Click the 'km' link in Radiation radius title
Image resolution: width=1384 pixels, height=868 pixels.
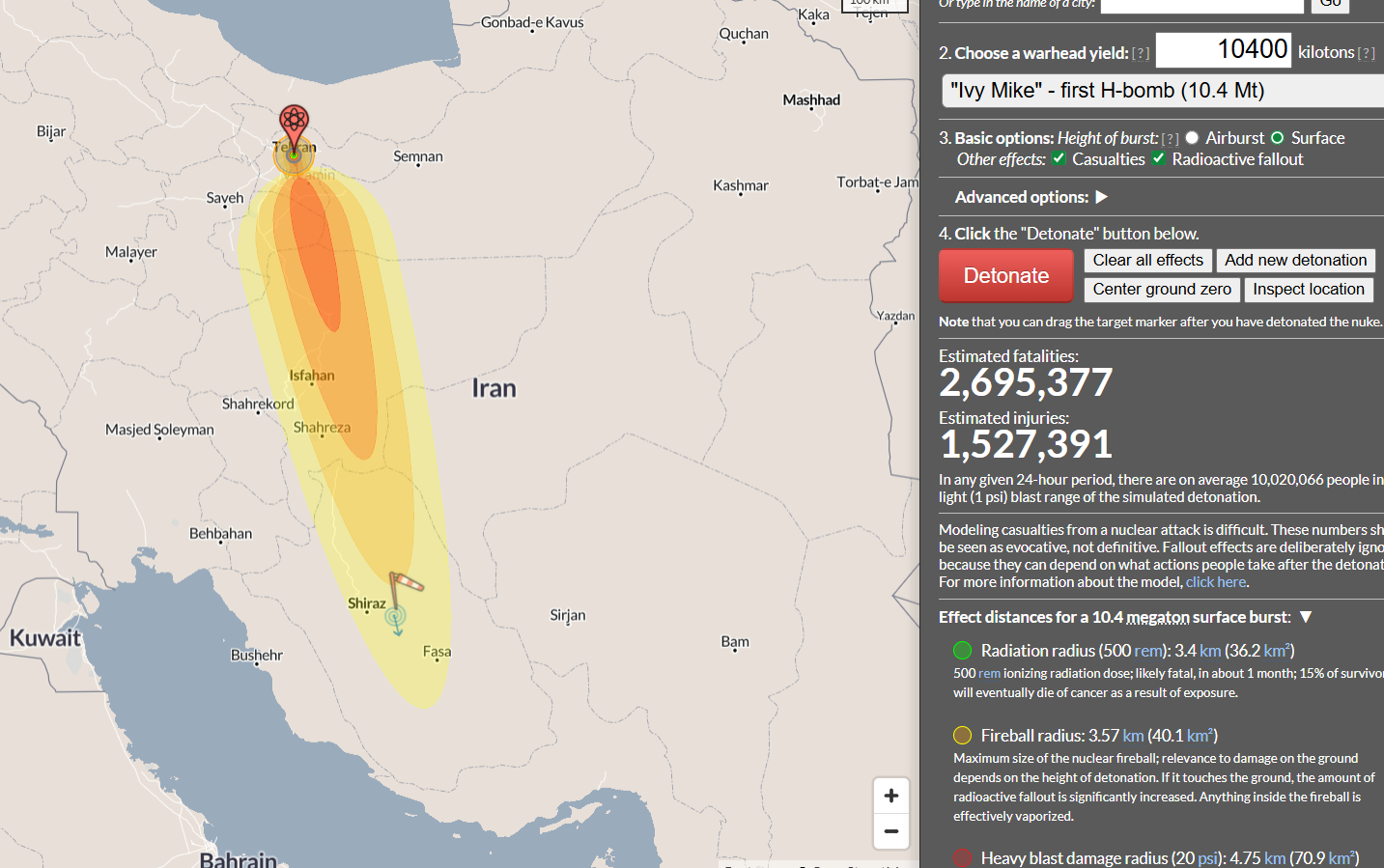[x=1210, y=651]
